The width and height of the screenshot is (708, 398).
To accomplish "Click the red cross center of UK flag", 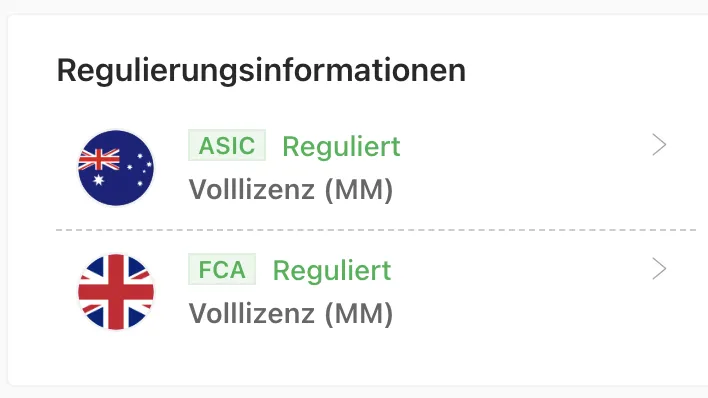I will (116, 292).
